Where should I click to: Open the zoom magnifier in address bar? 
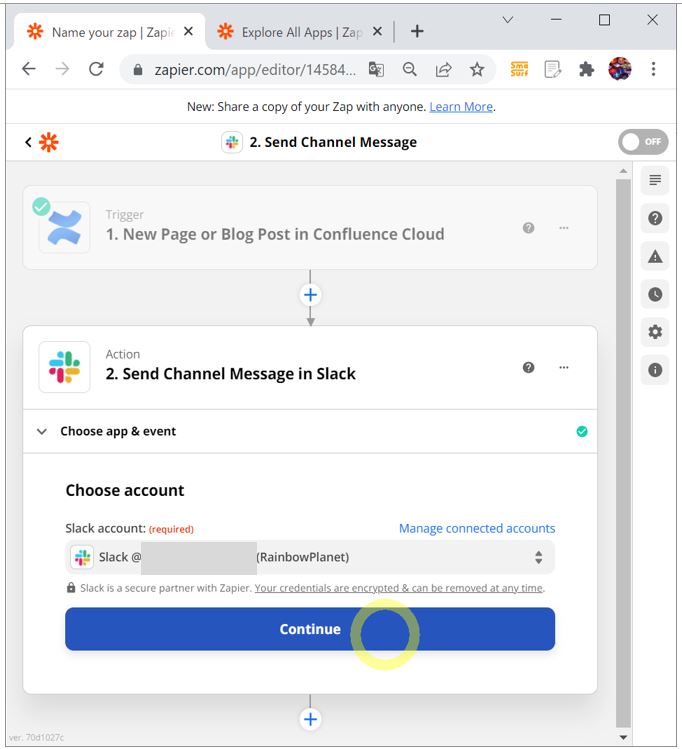[410, 70]
